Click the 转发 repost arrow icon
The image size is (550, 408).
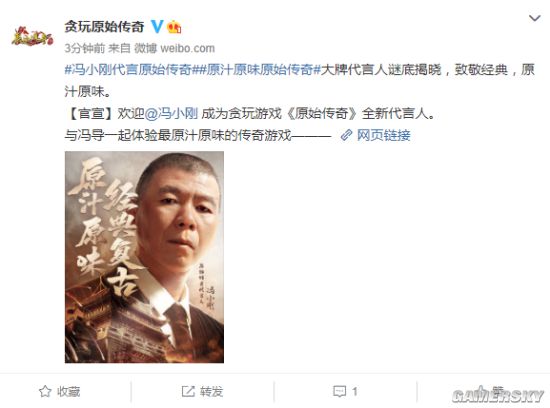188,391
